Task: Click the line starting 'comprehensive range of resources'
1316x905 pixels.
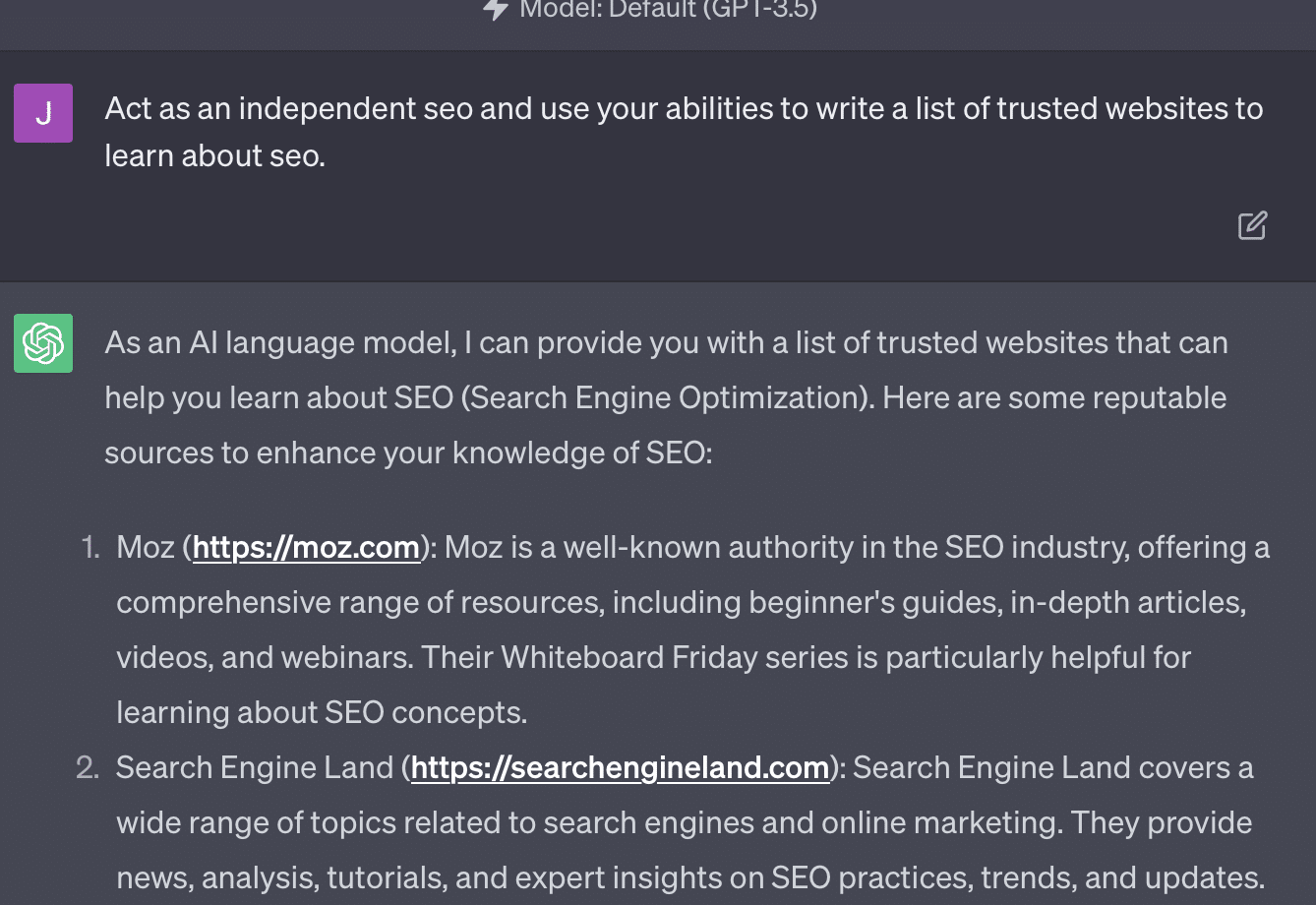Action: point(681,602)
